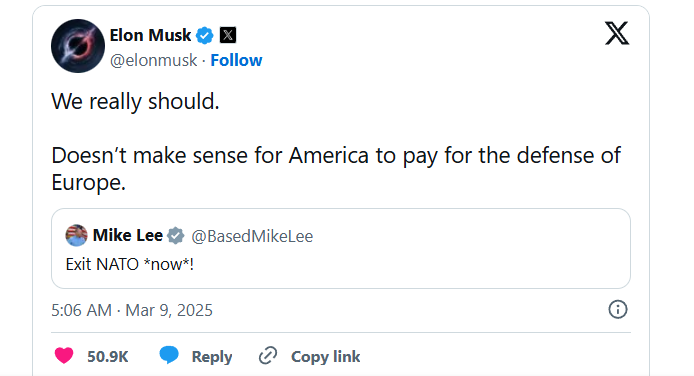Click the Mike Lee name in the quoted post
694x376 pixels.
coord(128,235)
